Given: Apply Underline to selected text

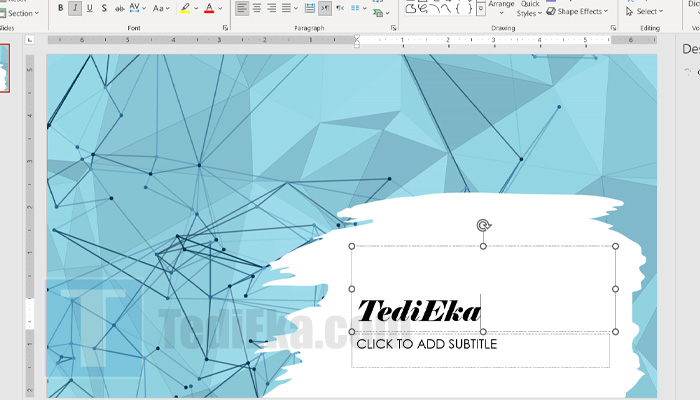Looking at the screenshot, I should [90, 8].
